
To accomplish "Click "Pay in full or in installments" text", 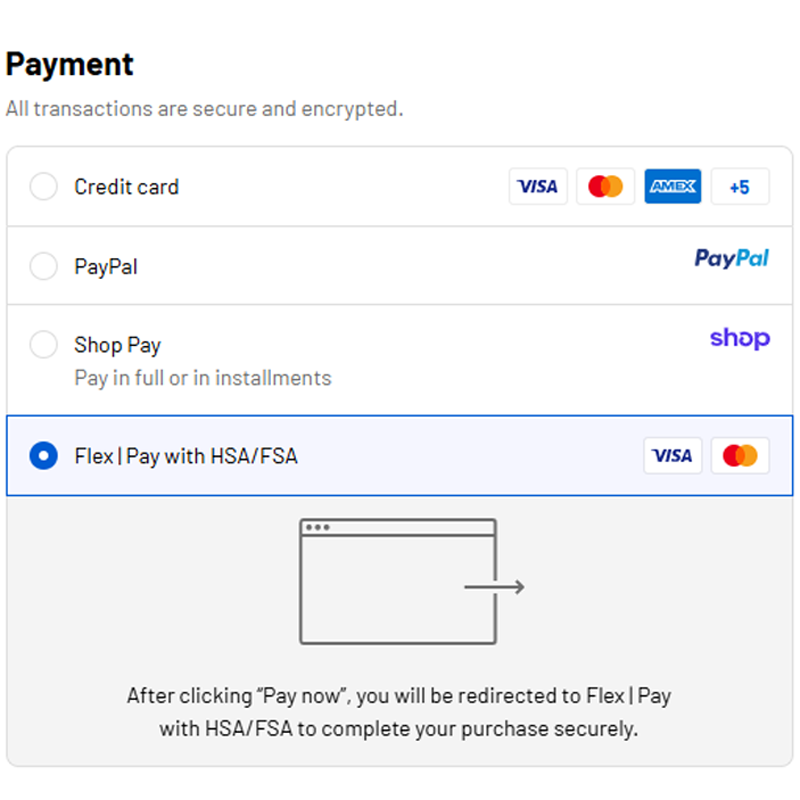I will 203,378.
